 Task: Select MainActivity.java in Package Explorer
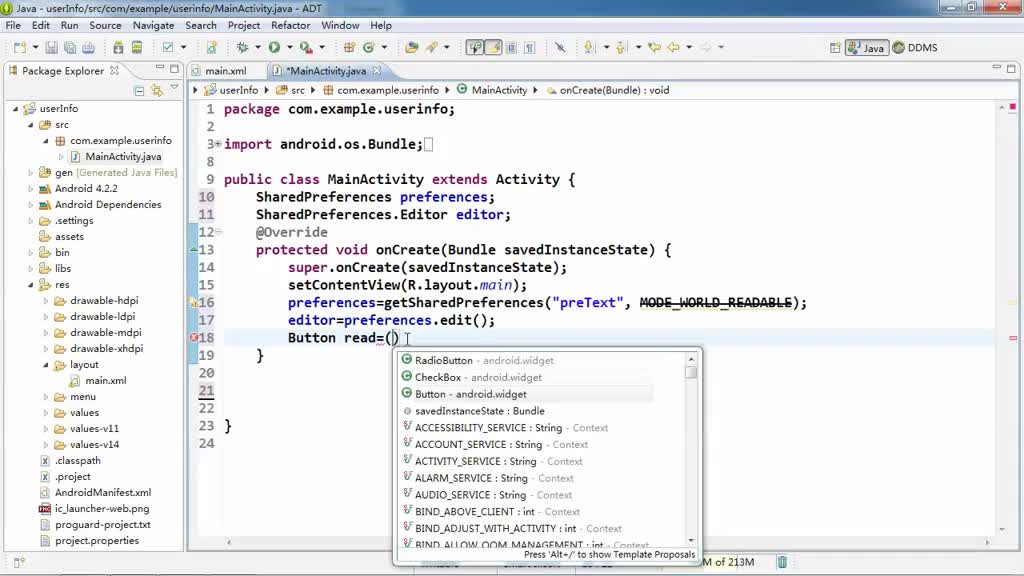point(116,157)
